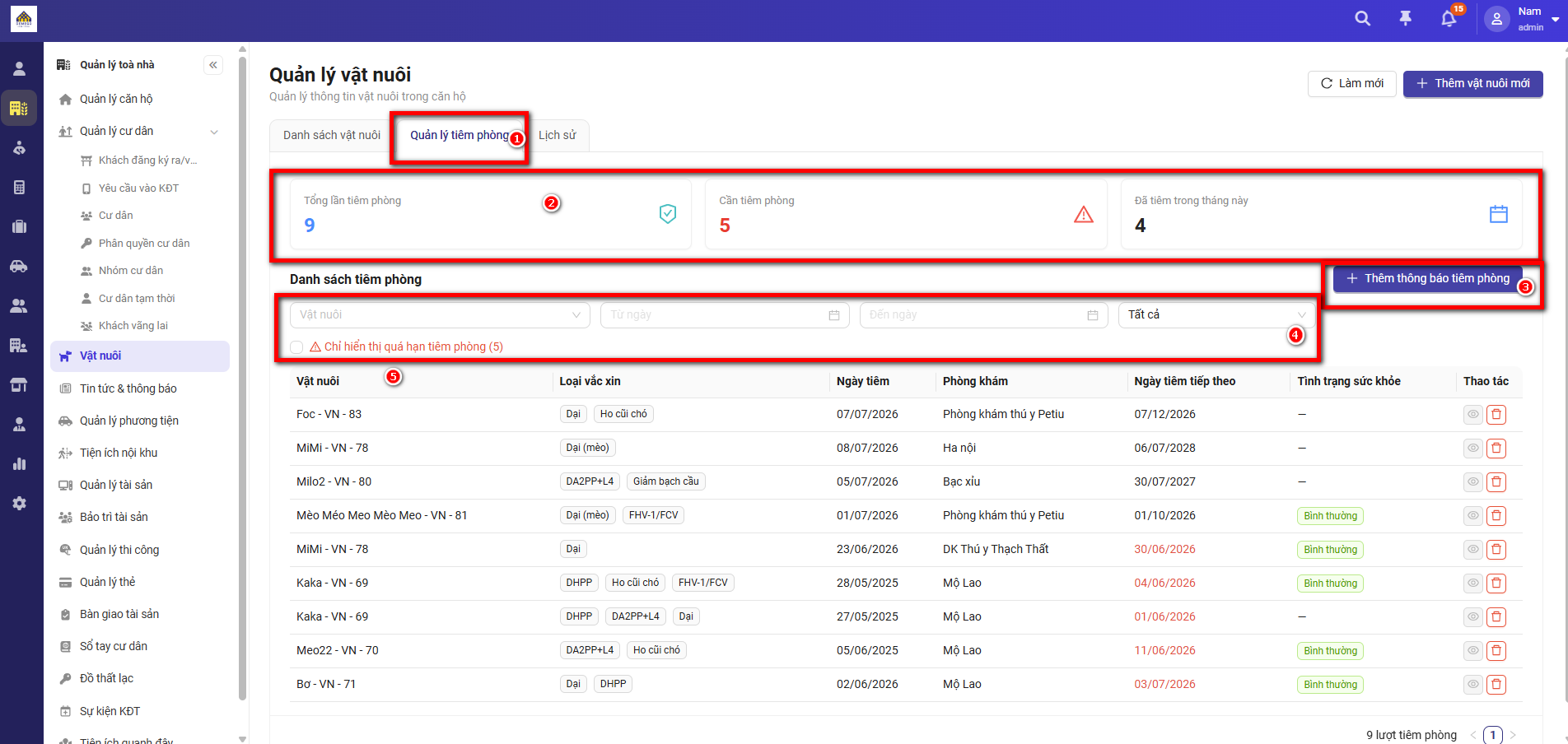This screenshot has width=1568, height=744.
Task: Click the calculator icon in left rail
Action: 19,188
